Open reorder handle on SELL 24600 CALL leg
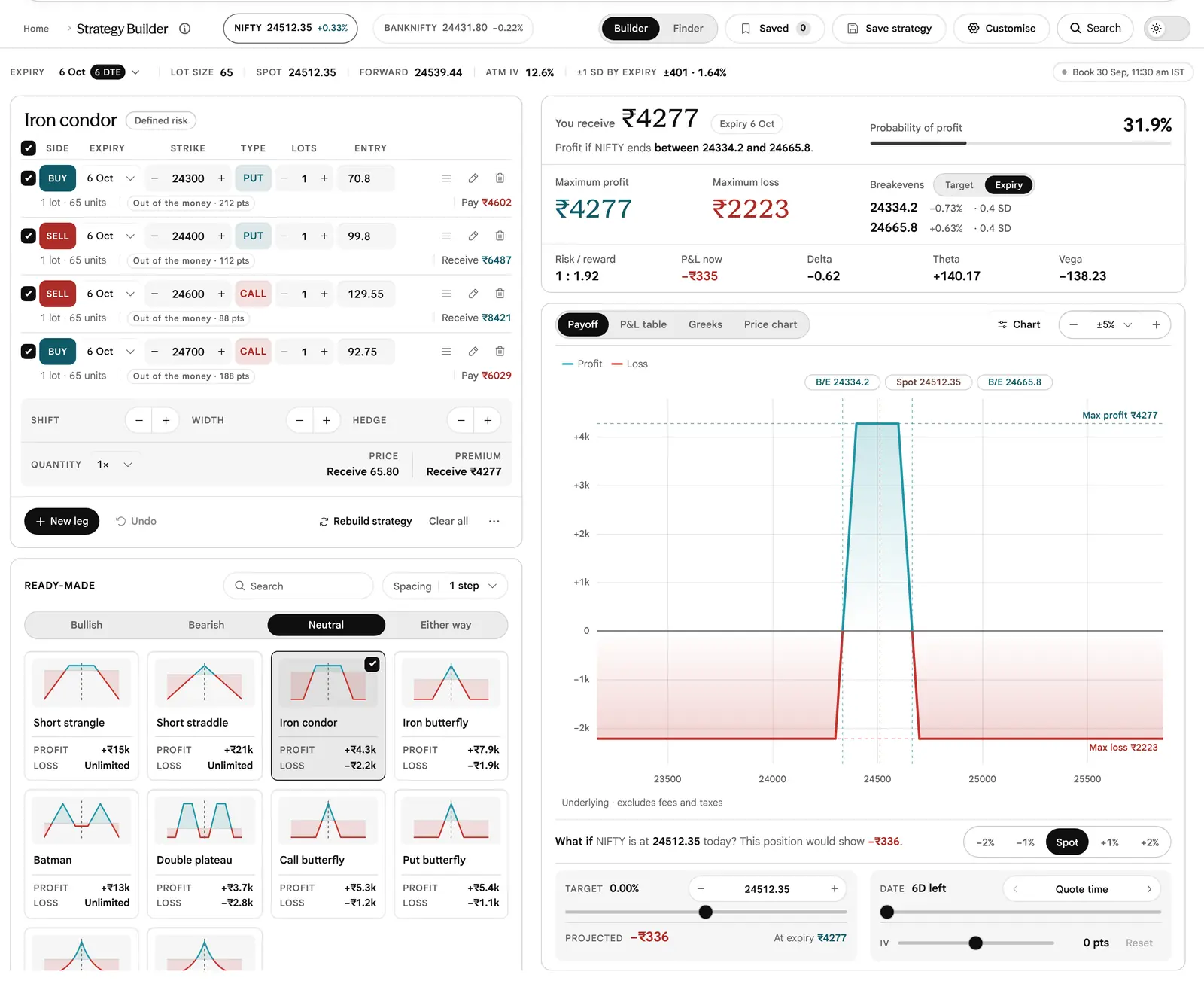The image size is (1204, 984). [446, 294]
